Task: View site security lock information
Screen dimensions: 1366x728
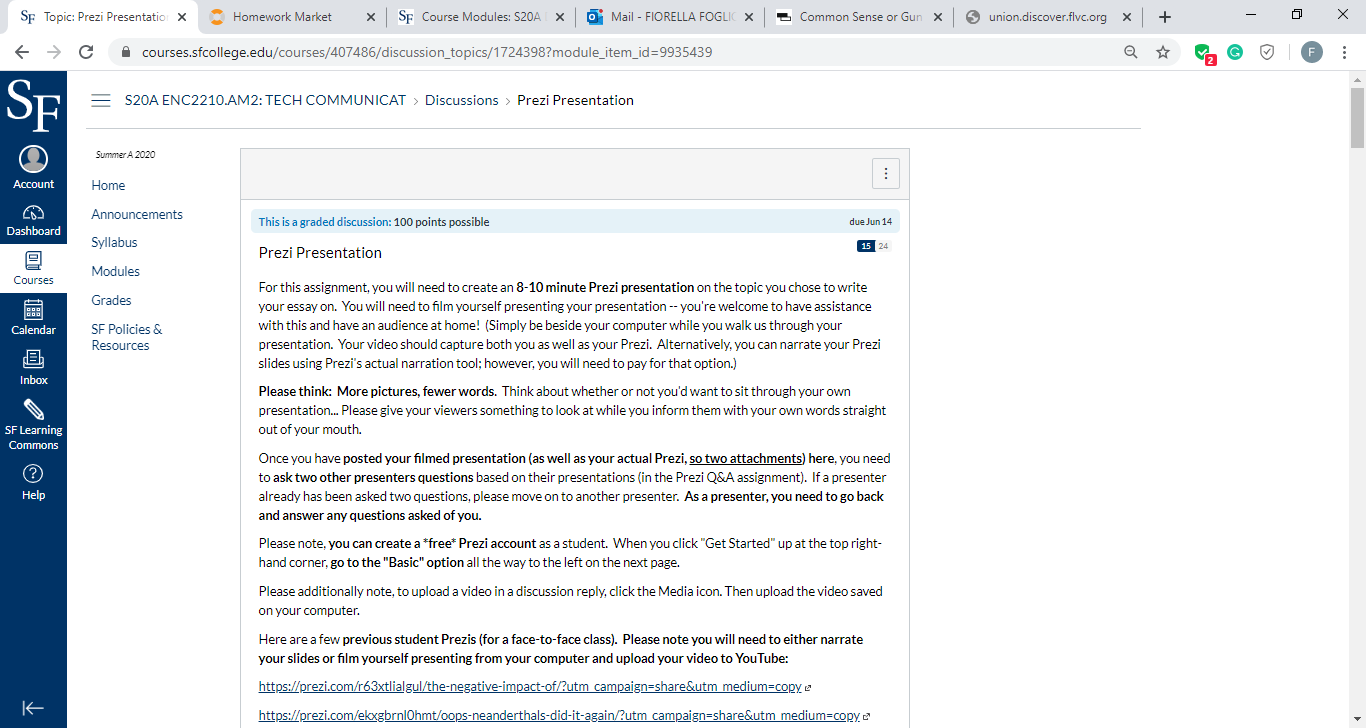Action: (x=126, y=52)
